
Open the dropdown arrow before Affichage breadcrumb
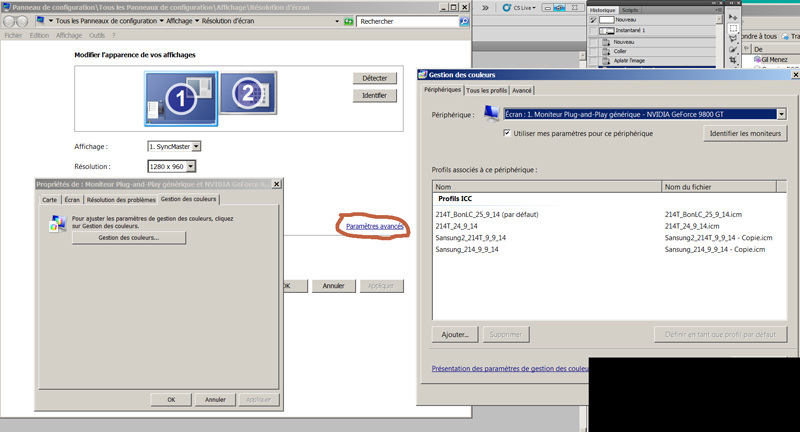162,21
